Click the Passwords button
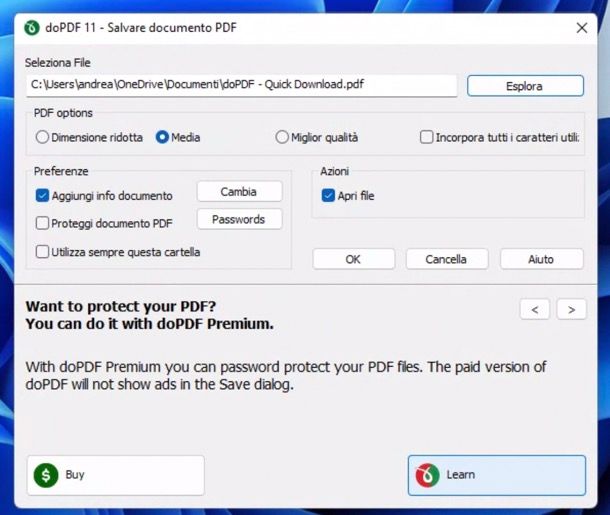610x515 pixels. coord(239,219)
